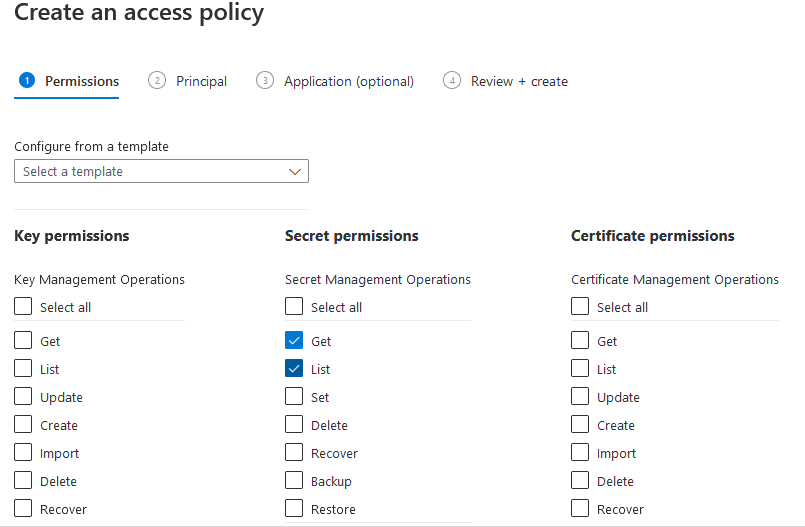Go to Review + create tab
The width and height of the screenshot is (805, 527).
tap(519, 81)
